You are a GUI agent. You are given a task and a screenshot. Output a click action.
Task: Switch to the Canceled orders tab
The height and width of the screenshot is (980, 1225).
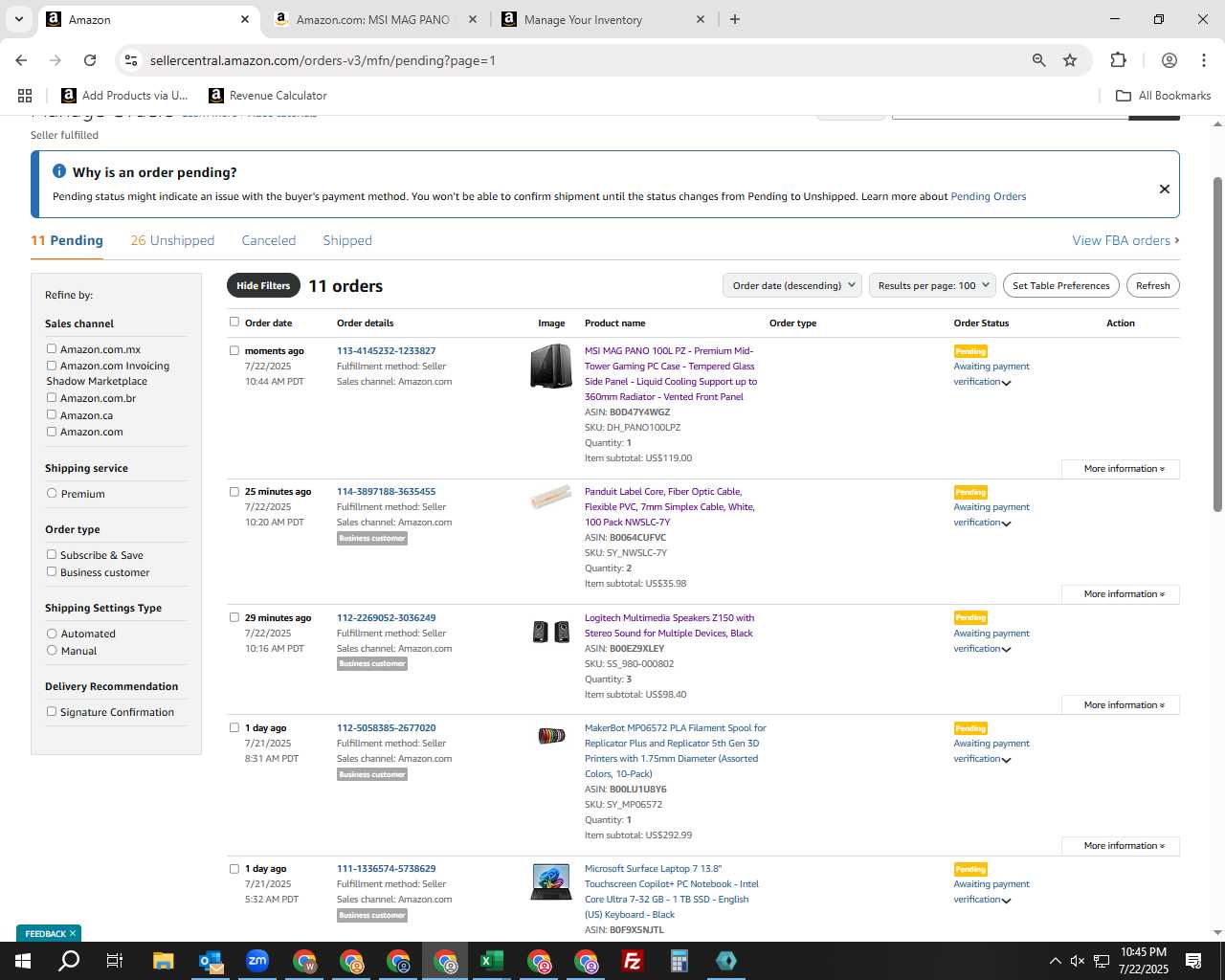(x=269, y=240)
